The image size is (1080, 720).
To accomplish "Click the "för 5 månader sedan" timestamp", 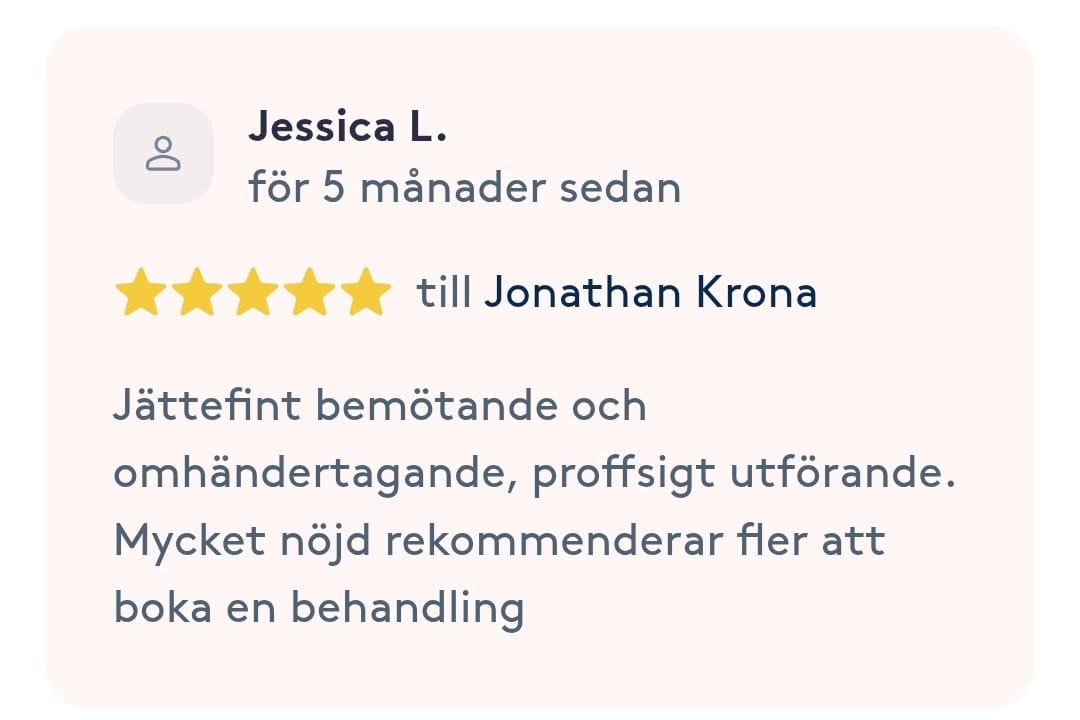I will click(x=464, y=187).
